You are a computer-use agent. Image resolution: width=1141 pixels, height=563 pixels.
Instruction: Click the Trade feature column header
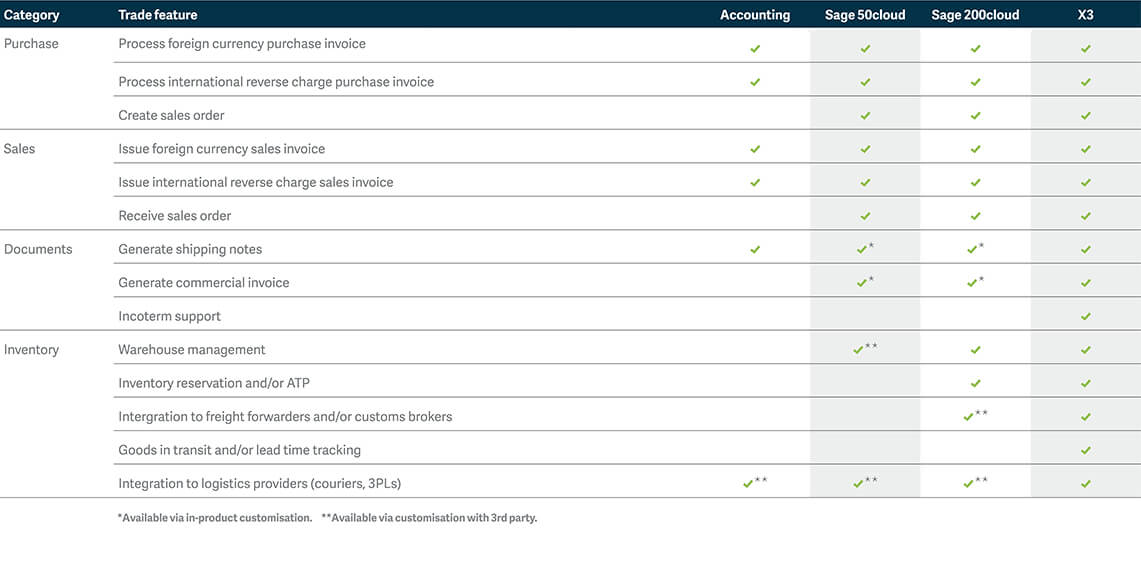[x=158, y=15]
